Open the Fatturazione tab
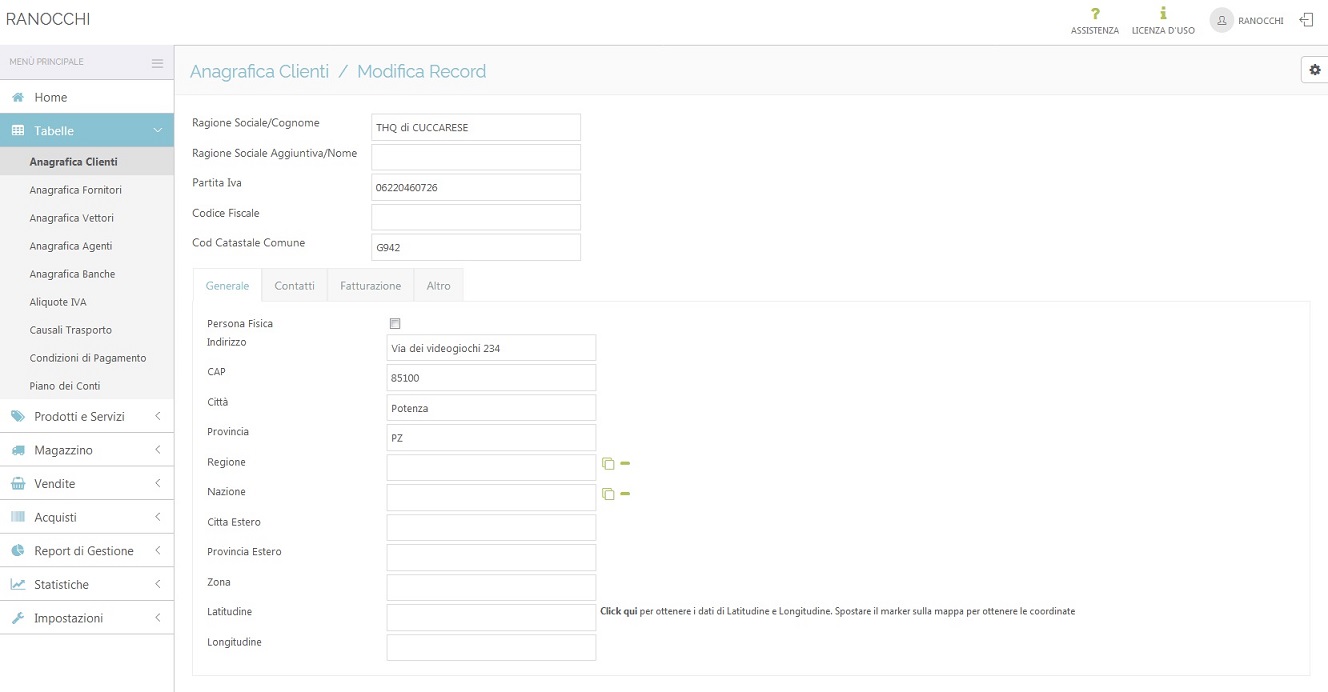The width and height of the screenshot is (1328, 692). (x=370, y=286)
